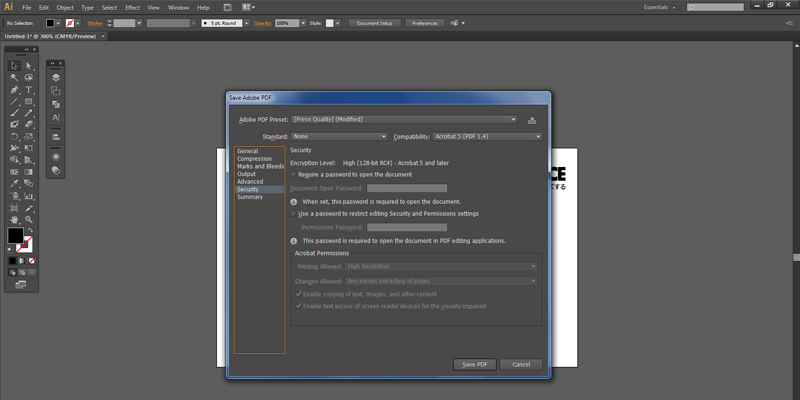Select the Scale tool
The height and width of the screenshot is (400, 800).
click(29, 136)
